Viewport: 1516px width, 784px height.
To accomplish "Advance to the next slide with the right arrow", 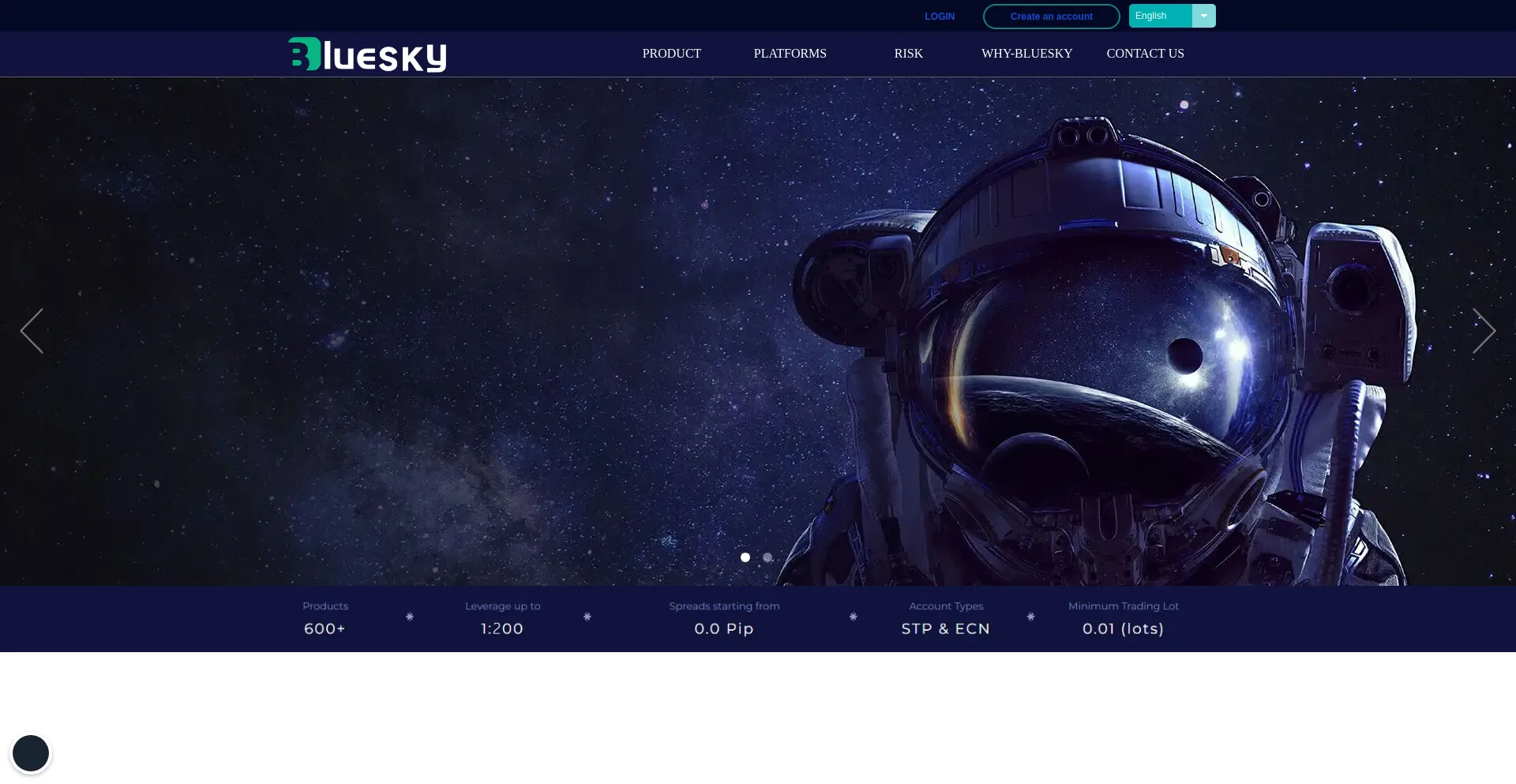I will tap(1484, 331).
